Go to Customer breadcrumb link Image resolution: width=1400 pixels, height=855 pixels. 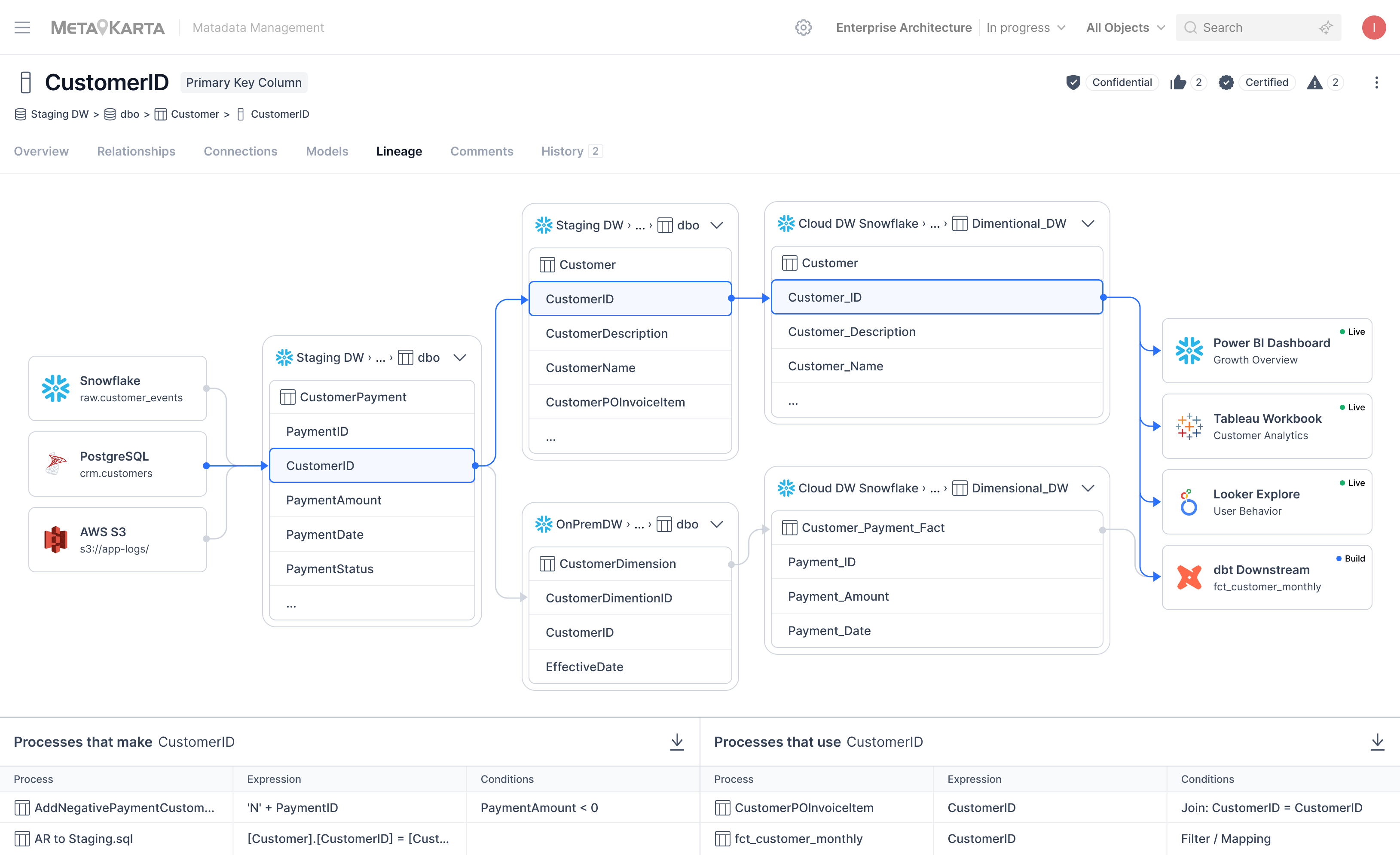click(187, 114)
